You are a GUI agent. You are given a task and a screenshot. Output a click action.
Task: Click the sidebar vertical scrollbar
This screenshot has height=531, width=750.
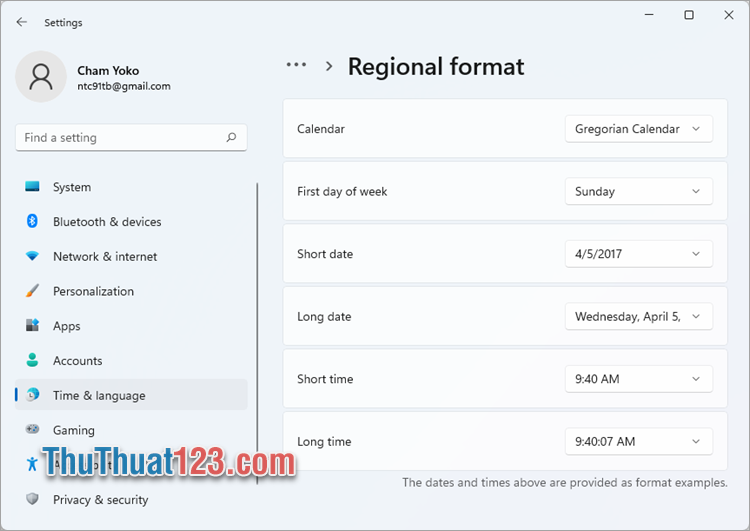click(x=257, y=333)
